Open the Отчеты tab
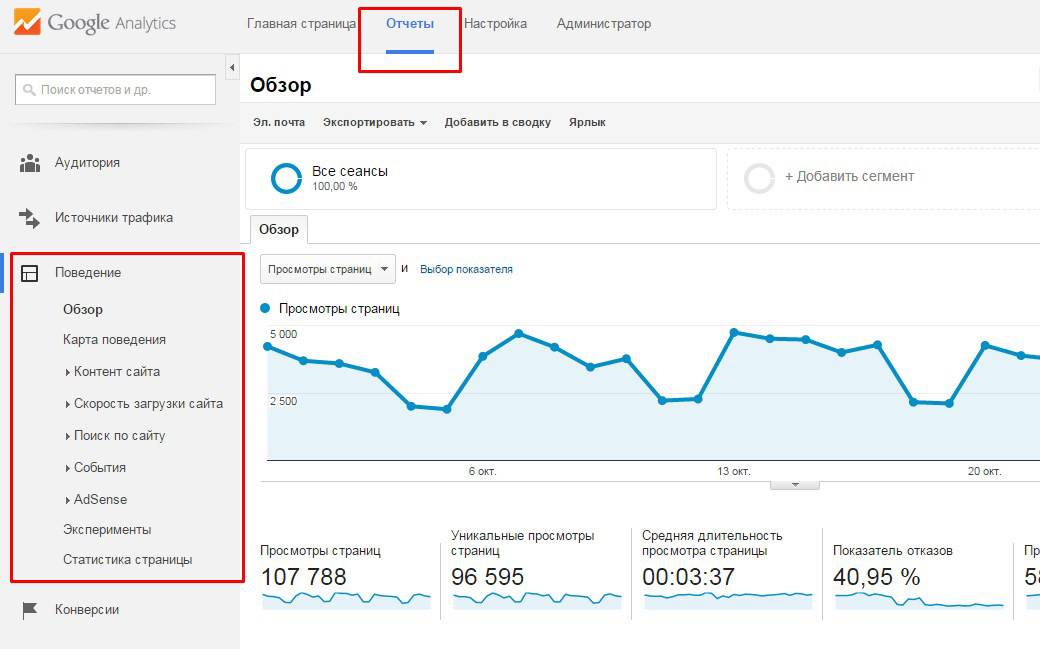 (x=410, y=24)
